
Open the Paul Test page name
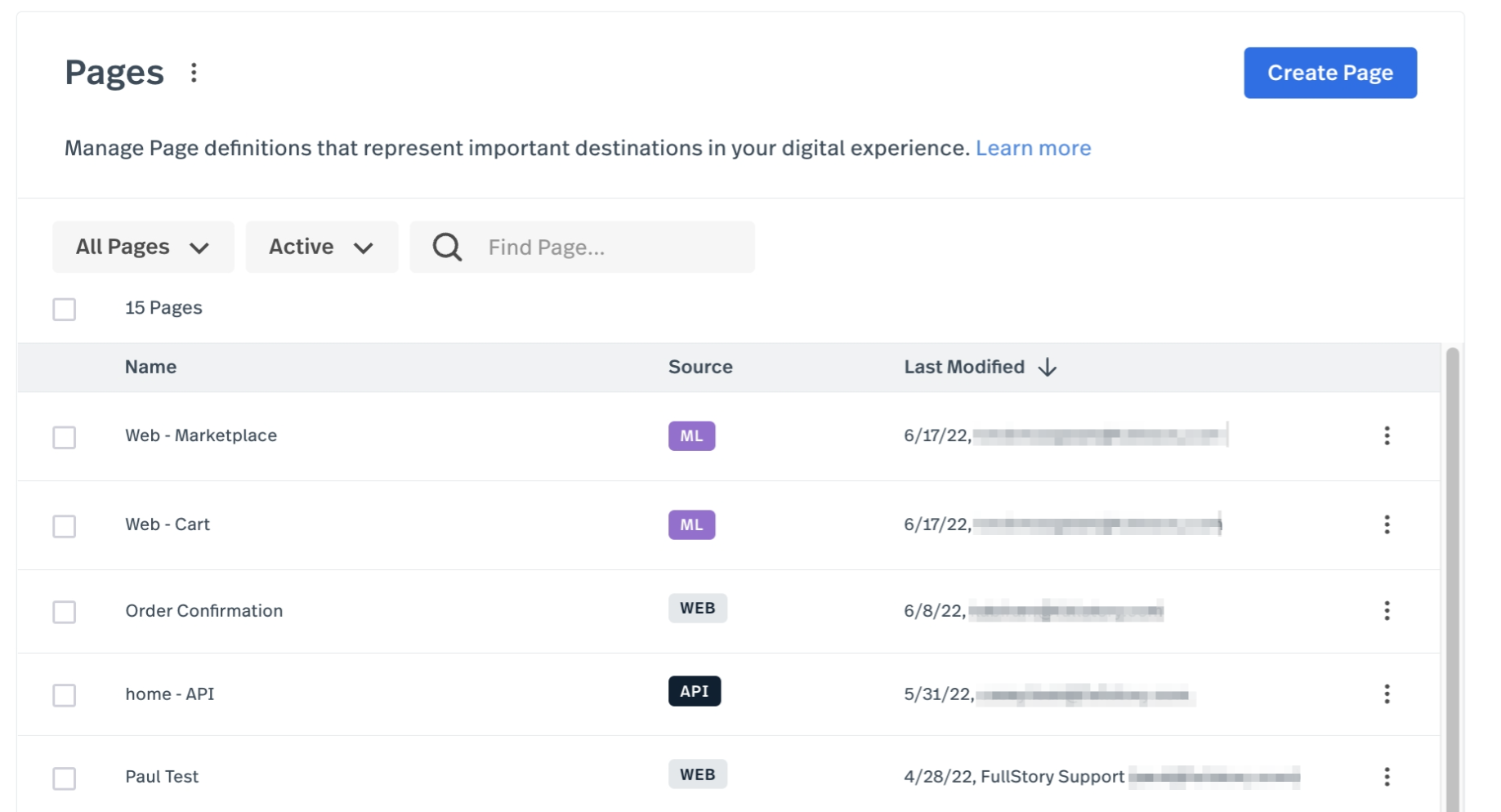(162, 777)
